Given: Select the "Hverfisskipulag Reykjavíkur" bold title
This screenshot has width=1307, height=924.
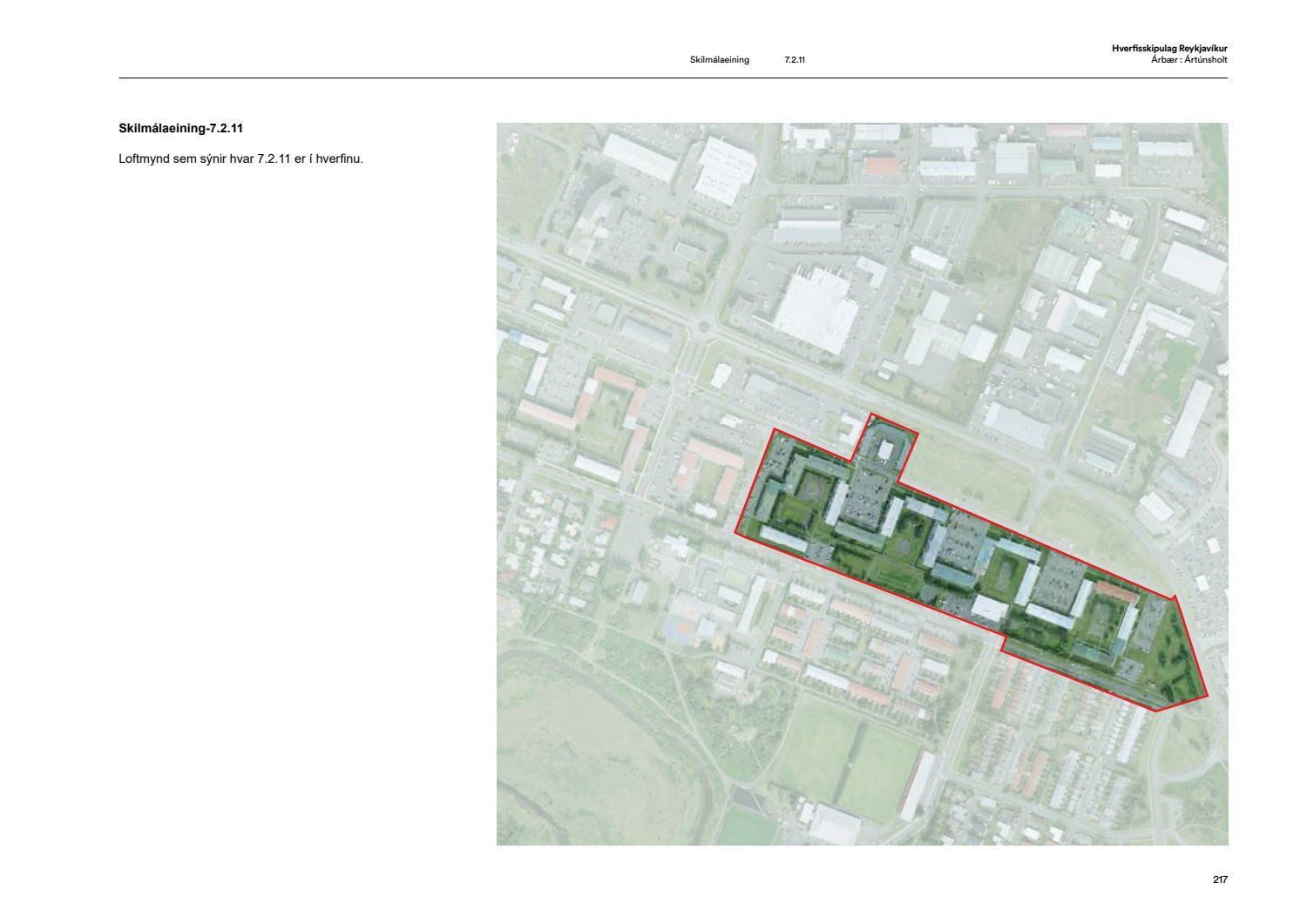Looking at the screenshot, I should click(1169, 49).
